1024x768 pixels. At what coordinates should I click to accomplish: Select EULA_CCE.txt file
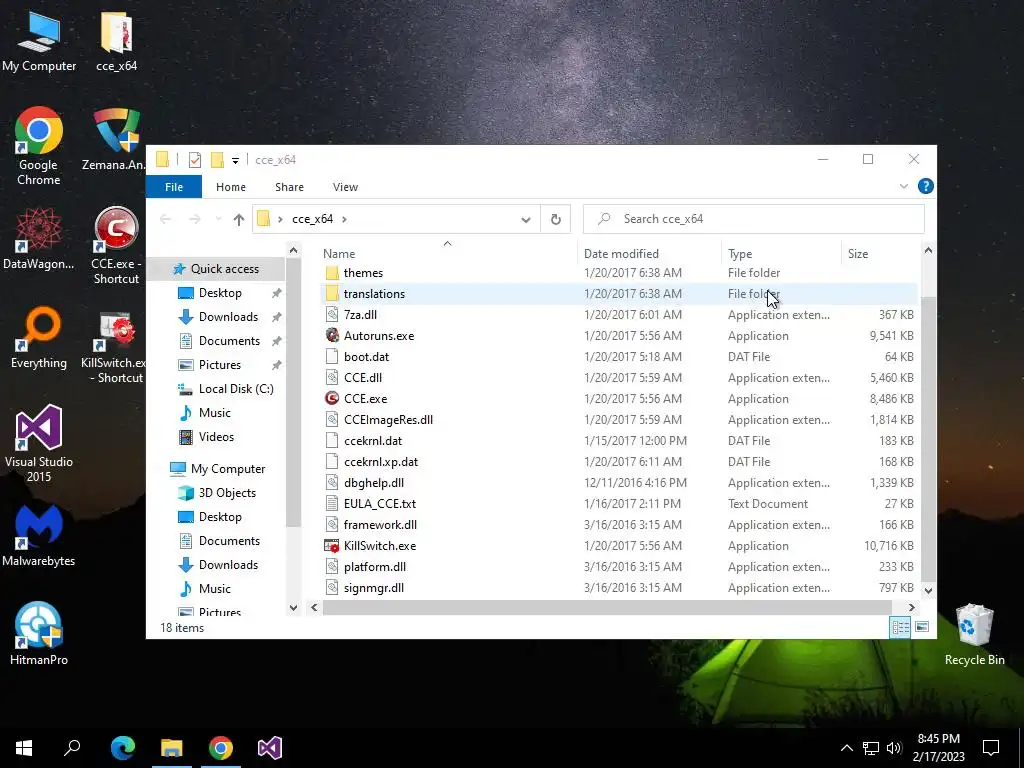[379, 504]
